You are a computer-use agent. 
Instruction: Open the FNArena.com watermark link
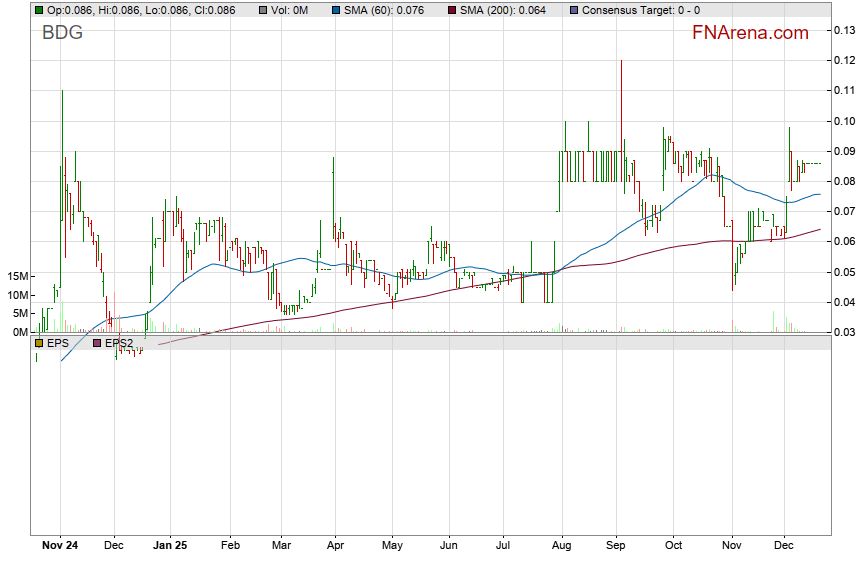tap(750, 33)
